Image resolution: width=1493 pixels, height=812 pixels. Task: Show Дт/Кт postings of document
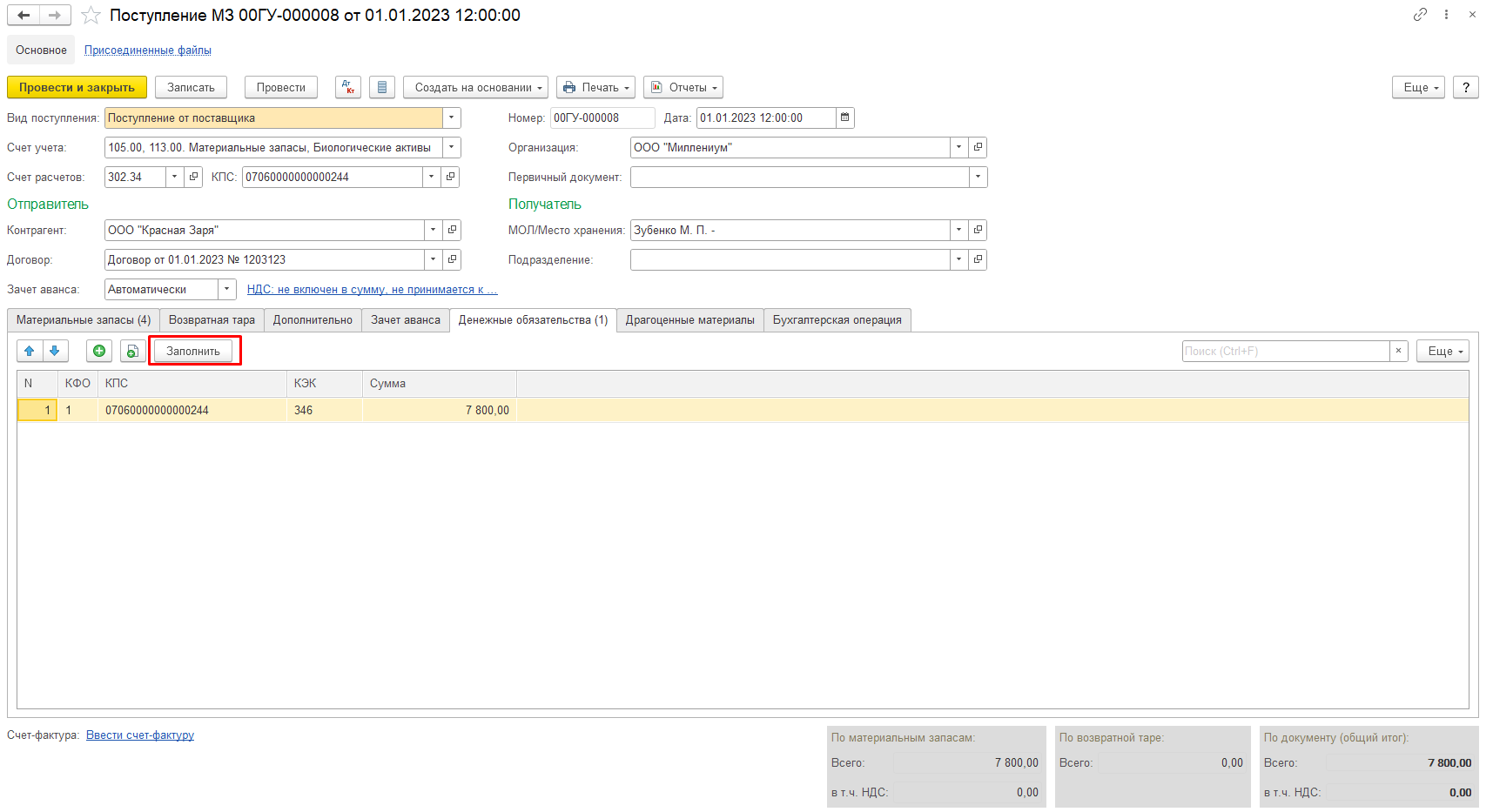pyautogui.click(x=348, y=87)
